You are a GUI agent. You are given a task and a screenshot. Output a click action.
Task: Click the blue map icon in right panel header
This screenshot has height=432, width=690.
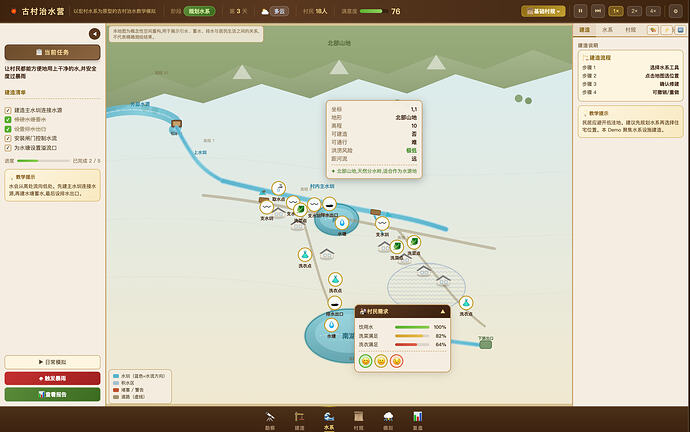click(x=680, y=30)
